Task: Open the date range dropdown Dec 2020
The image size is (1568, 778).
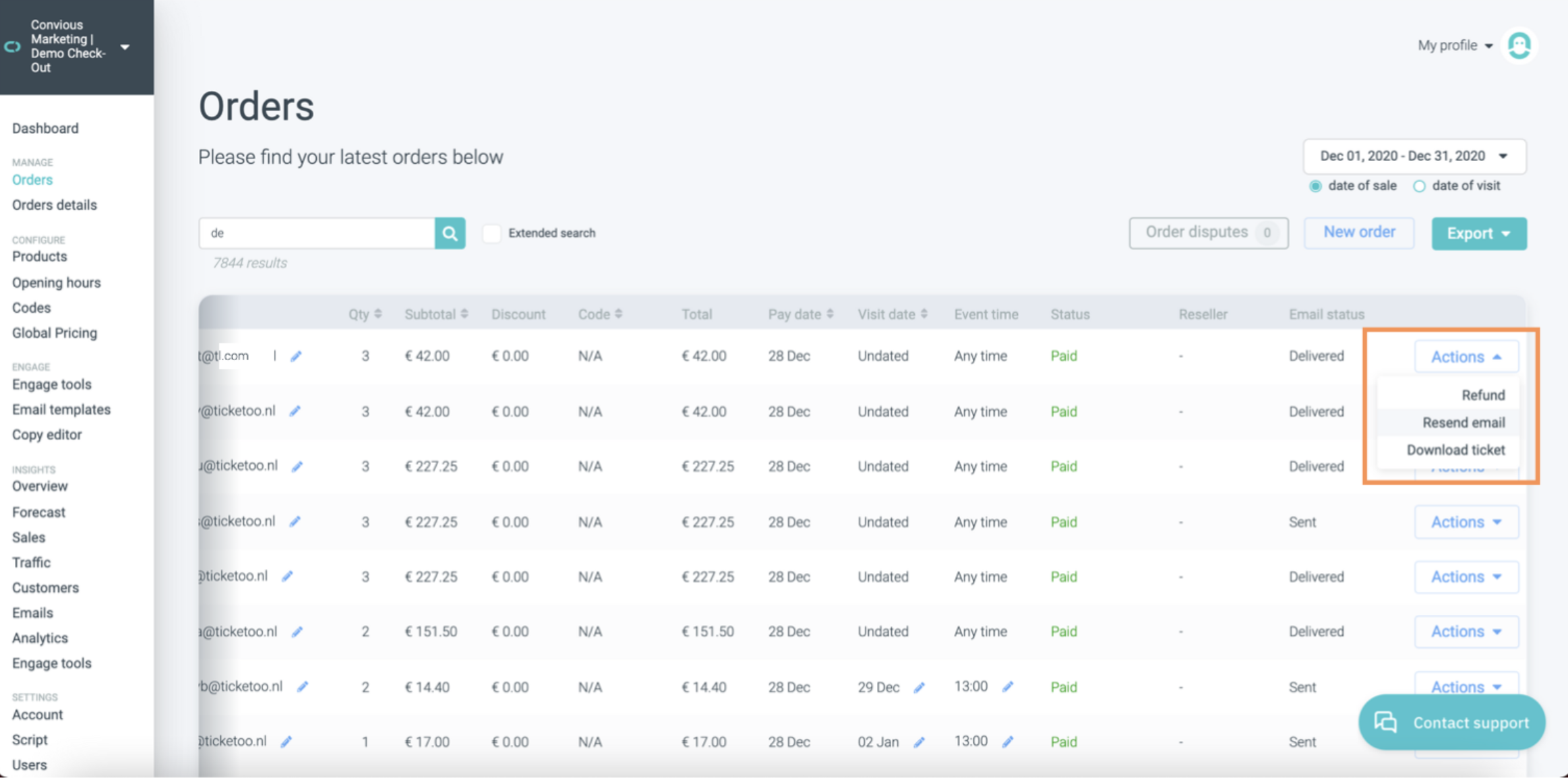Action: [1414, 156]
